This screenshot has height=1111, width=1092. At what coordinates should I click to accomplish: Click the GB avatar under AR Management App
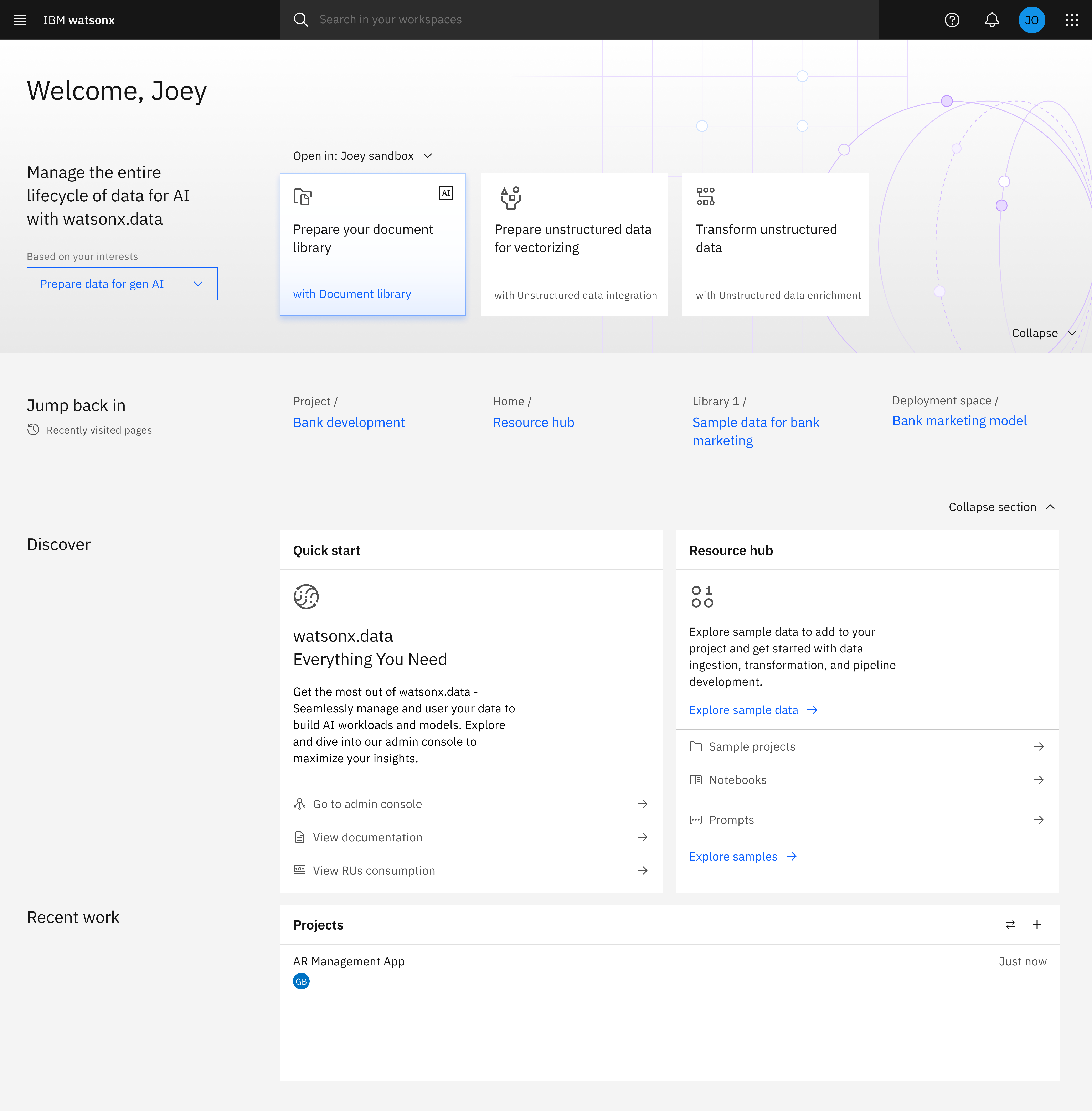point(301,981)
